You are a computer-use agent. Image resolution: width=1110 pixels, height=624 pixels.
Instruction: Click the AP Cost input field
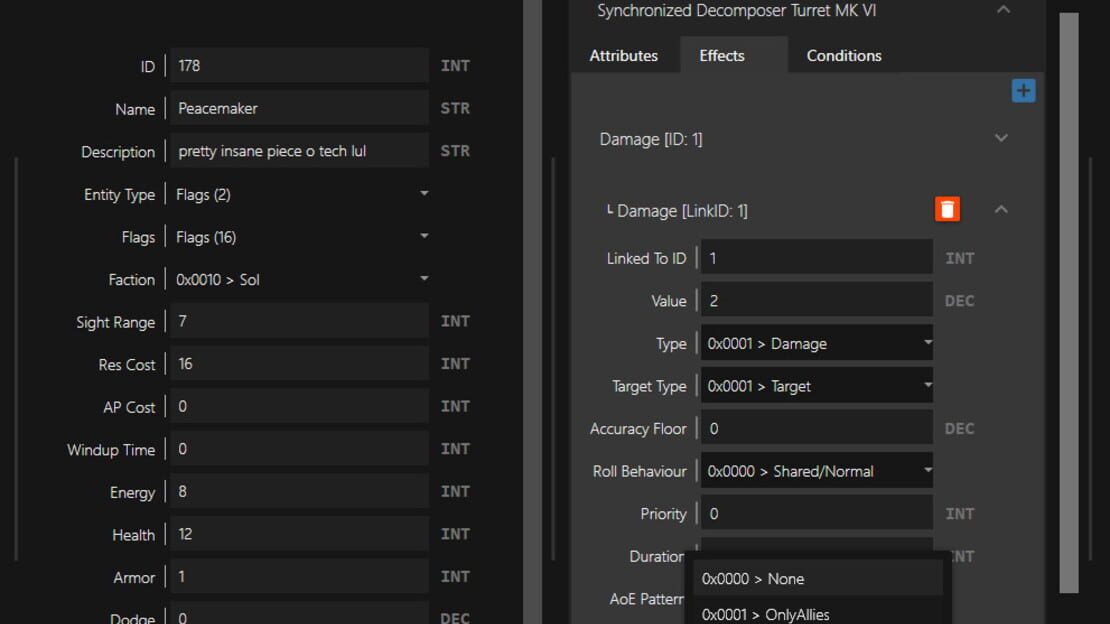[x=299, y=407]
